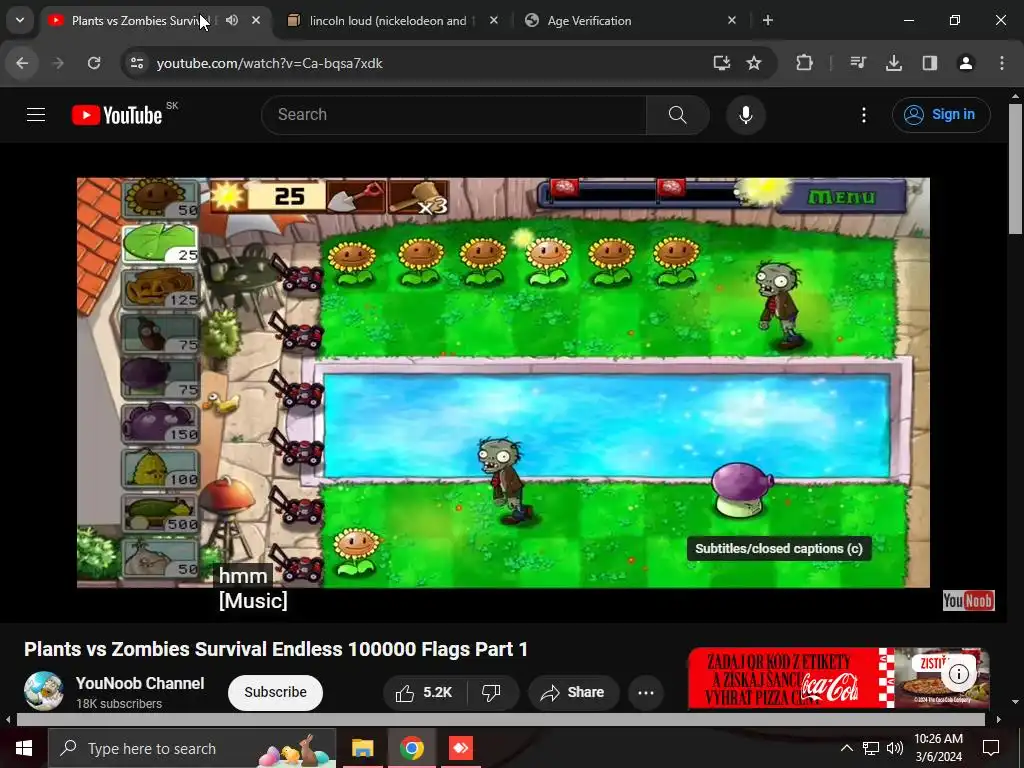Bookmark this page with the star
The height and width of the screenshot is (768, 1024).
click(x=754, y=63)
